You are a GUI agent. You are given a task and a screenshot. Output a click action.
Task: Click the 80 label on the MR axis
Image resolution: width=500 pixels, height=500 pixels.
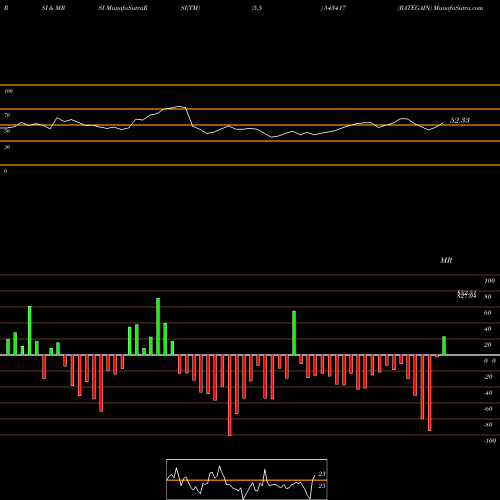coord(488,297)
